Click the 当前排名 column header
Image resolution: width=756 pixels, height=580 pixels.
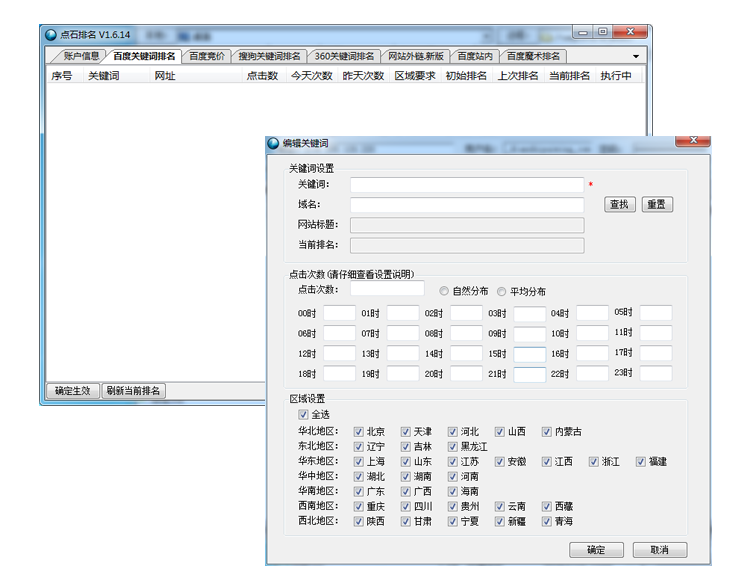(x=569, y=76)
